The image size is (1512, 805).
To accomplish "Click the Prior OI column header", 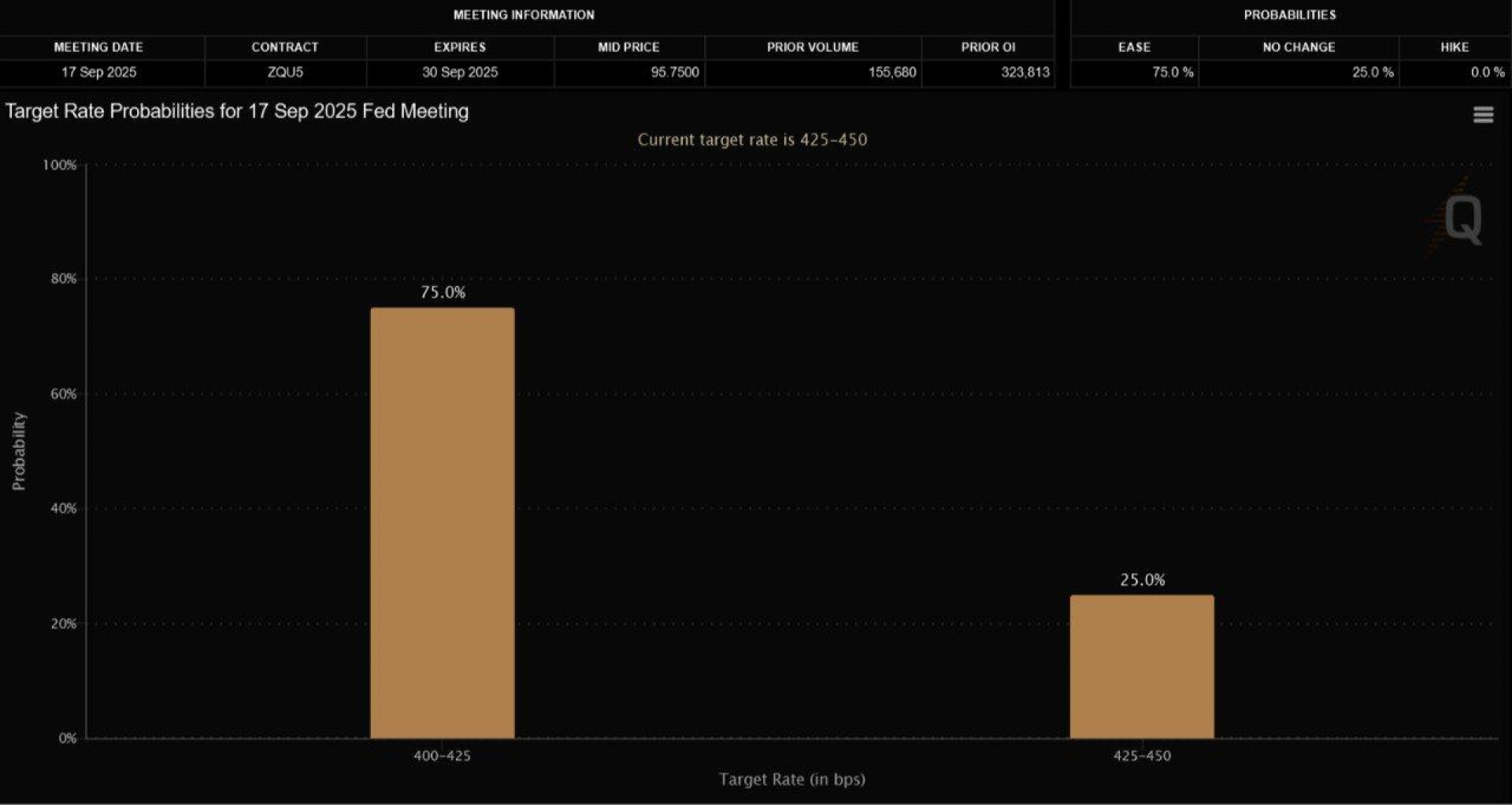I will (988, 47).
